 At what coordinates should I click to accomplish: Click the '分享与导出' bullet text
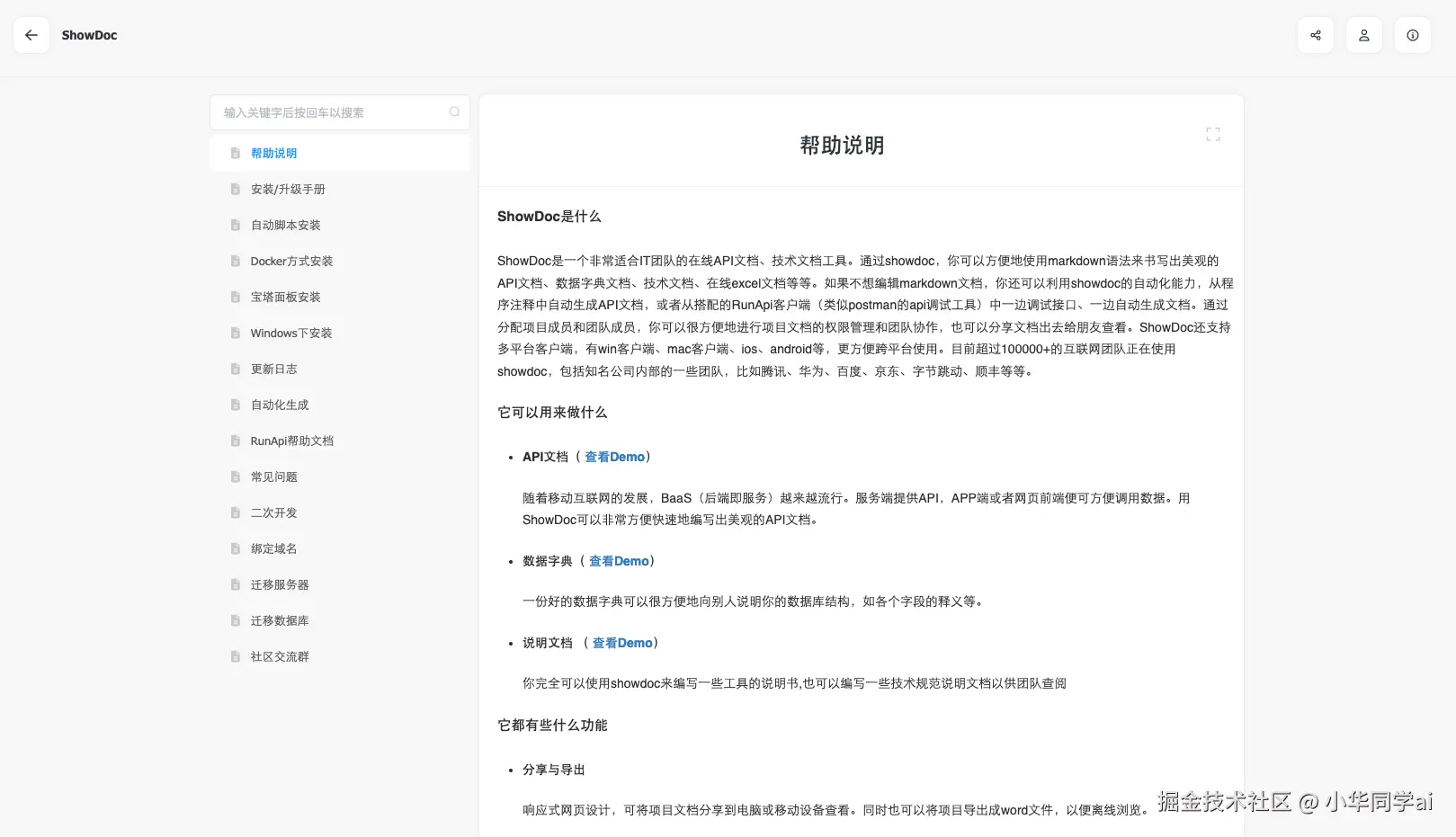click(554, 770)
